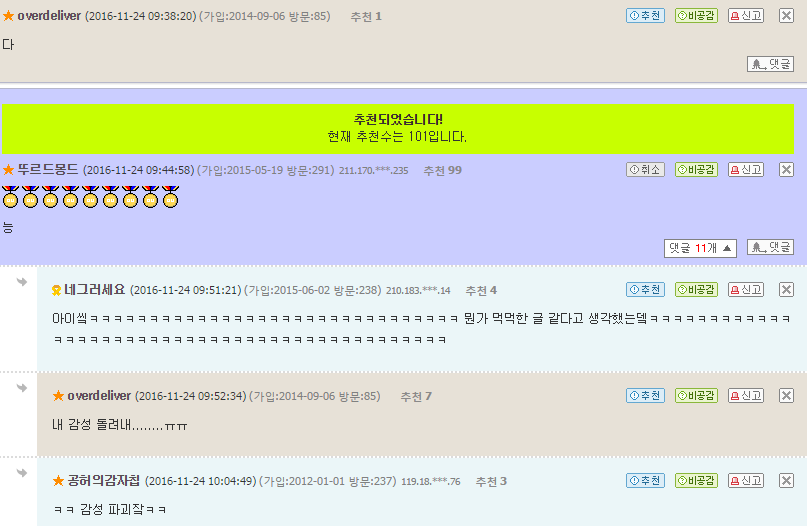Cancel recommendation on 뚜르드몽드's comment
Image resolution: width=807 pixels, height=526 pixels.
coord(645,169)
